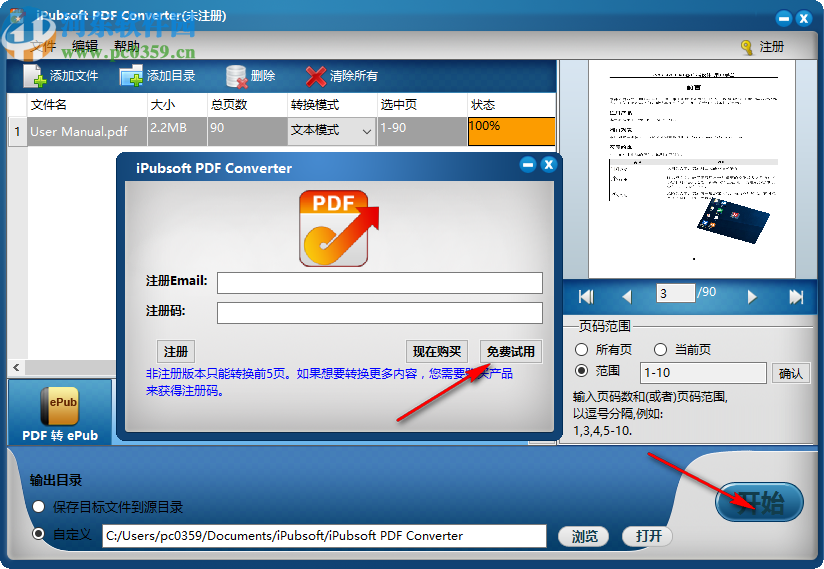Open the Edit (编辑) menu

point(85,46)
